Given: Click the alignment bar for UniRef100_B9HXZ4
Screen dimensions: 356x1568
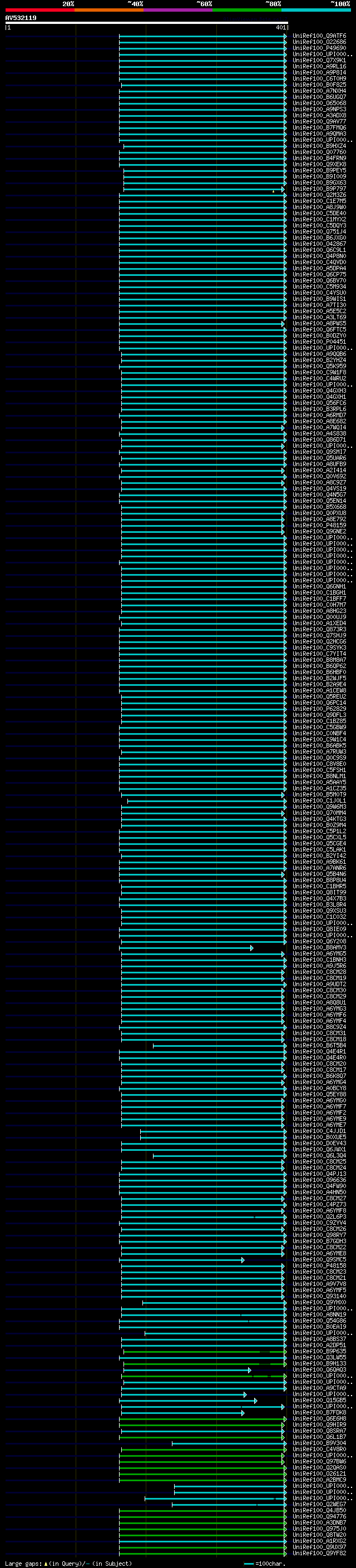Looking at the screenshot, I should [205, 146].
